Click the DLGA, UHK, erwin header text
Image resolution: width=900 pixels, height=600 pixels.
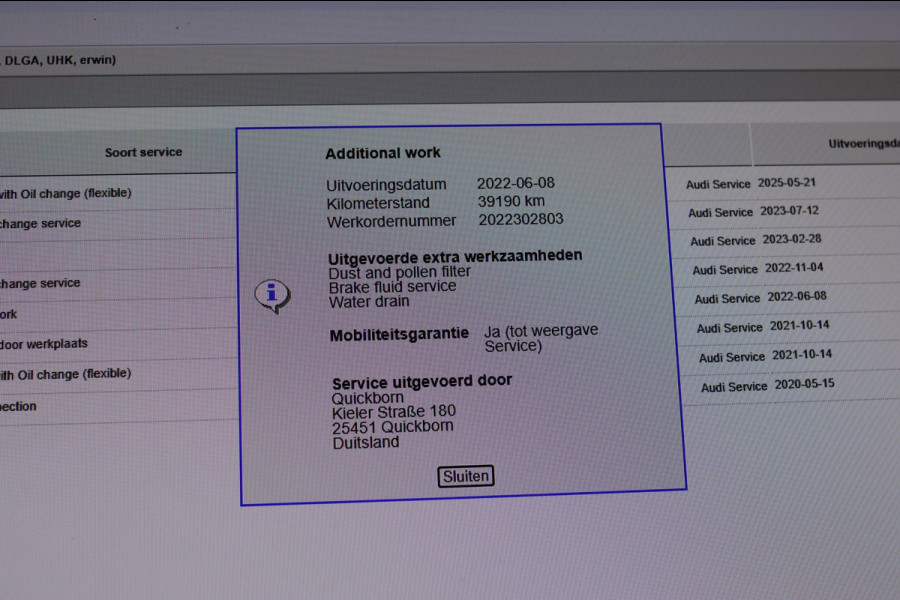(x=59, y=60)
